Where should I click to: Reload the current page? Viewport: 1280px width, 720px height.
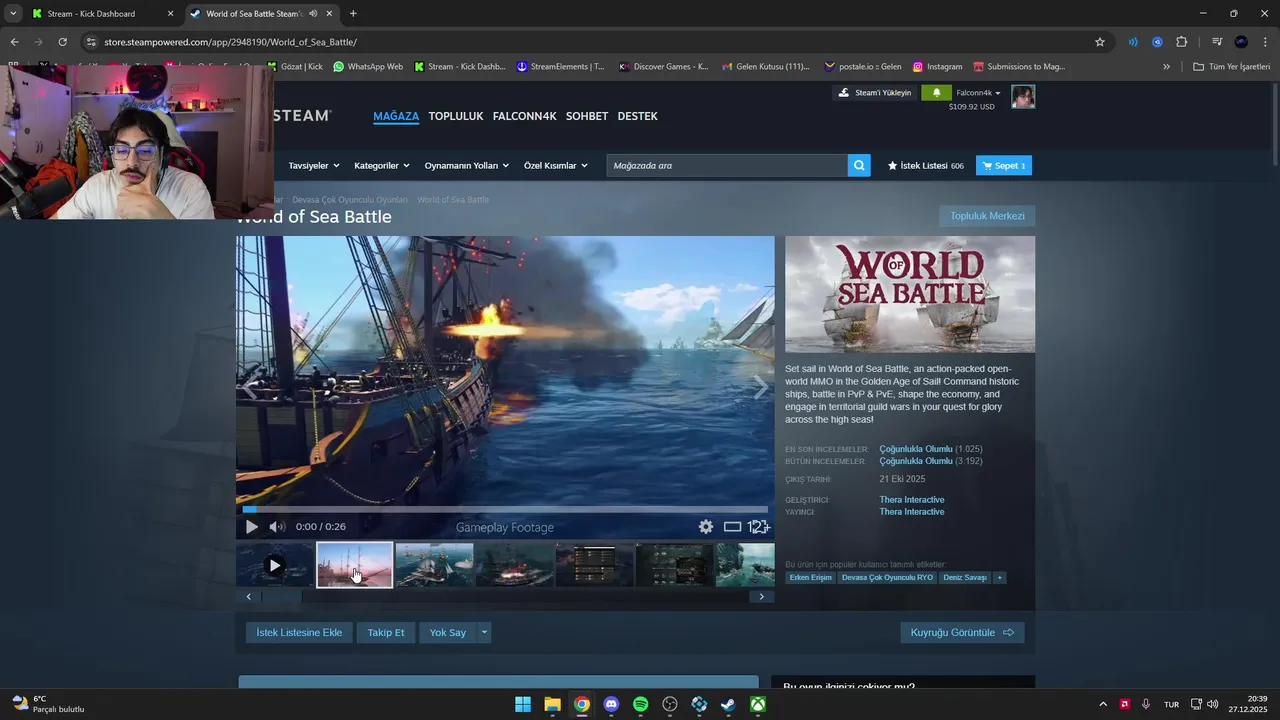62,42
